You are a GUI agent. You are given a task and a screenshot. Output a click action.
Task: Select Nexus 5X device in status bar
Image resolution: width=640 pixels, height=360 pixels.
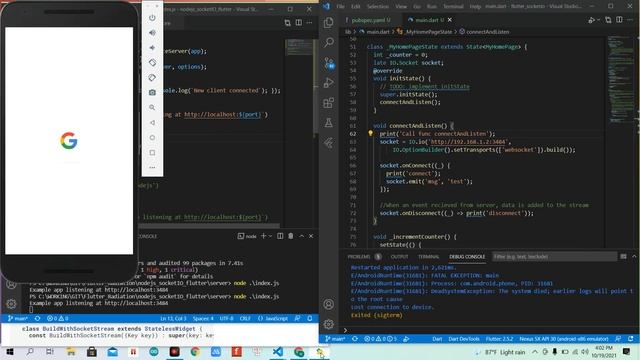[x=564, y=339]
